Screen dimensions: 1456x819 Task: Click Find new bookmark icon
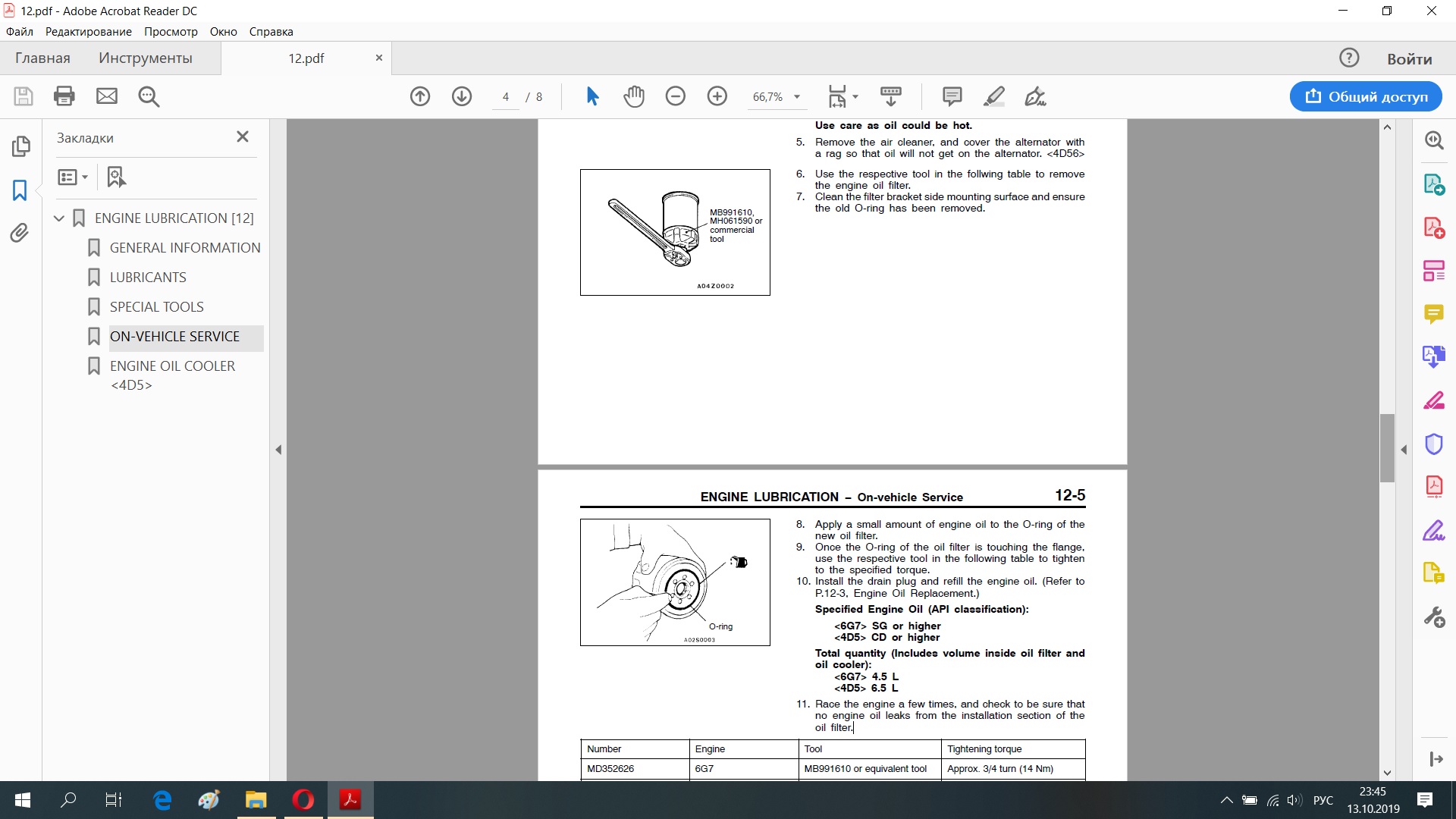[116, 177]
